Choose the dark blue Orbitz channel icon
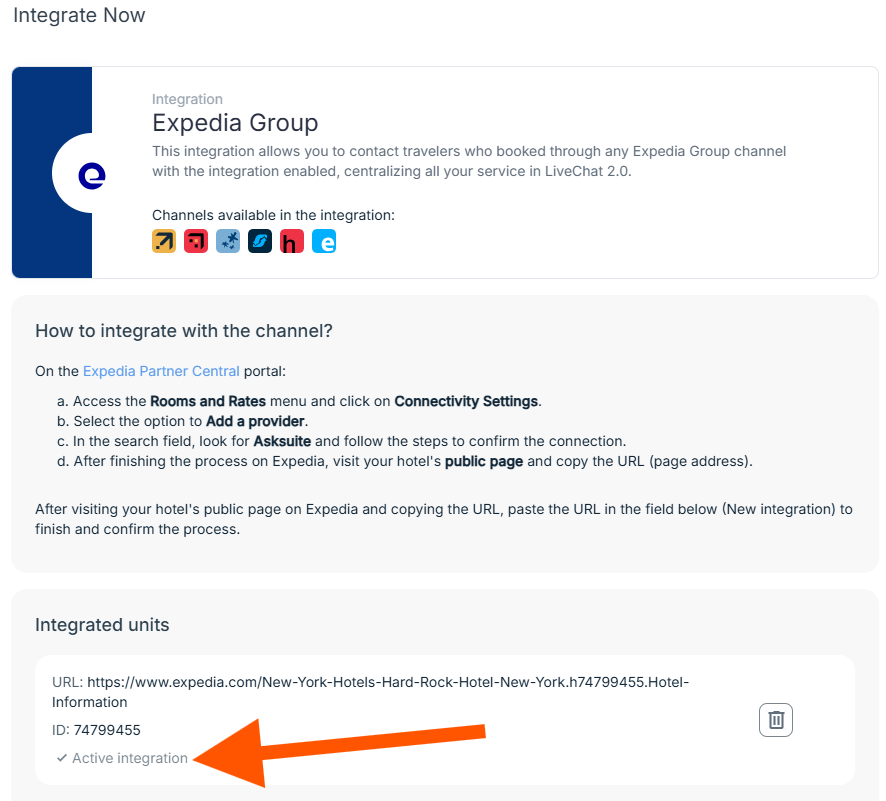This screenshot has height=801, width=886. pos(260,241)
